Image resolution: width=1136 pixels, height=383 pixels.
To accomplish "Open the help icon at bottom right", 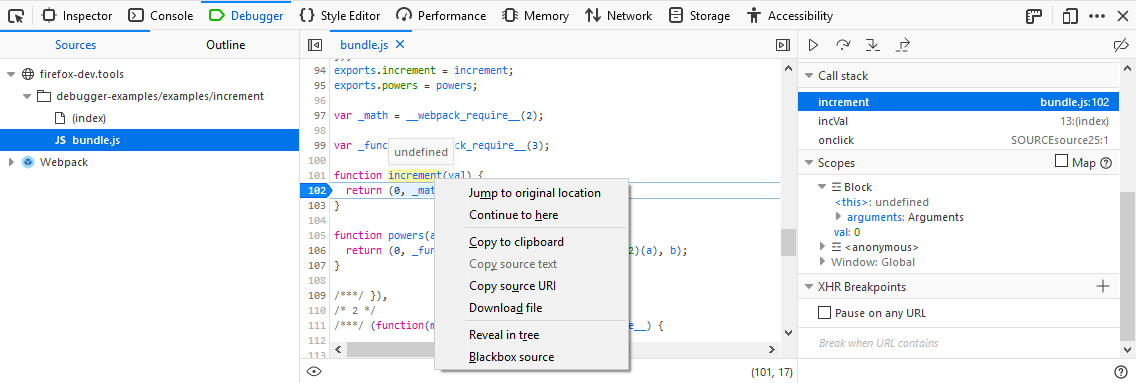I will pos(1121,371).
